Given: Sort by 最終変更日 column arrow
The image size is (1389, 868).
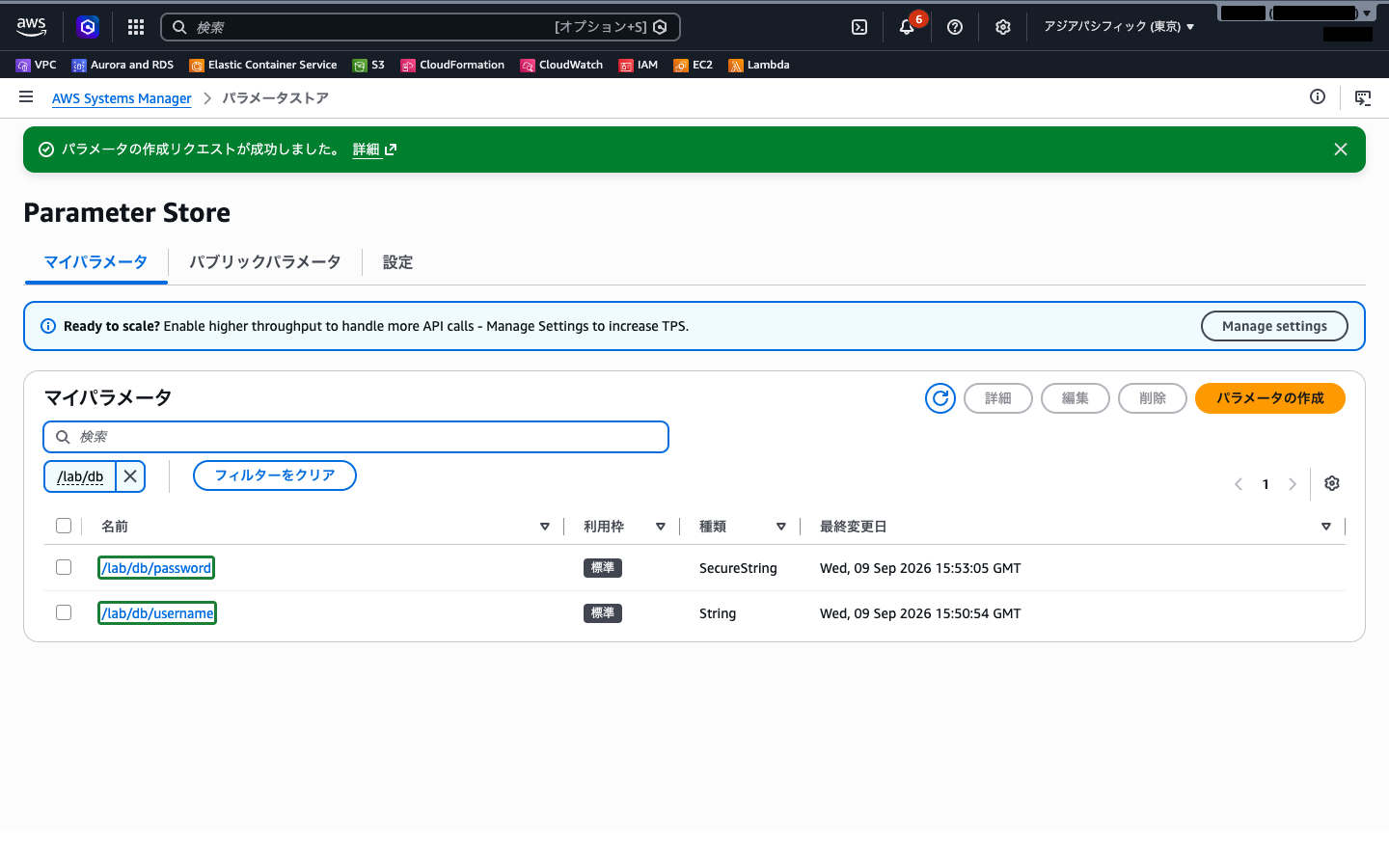Looking at the screenshot, I should click(x=1326, y=527).
